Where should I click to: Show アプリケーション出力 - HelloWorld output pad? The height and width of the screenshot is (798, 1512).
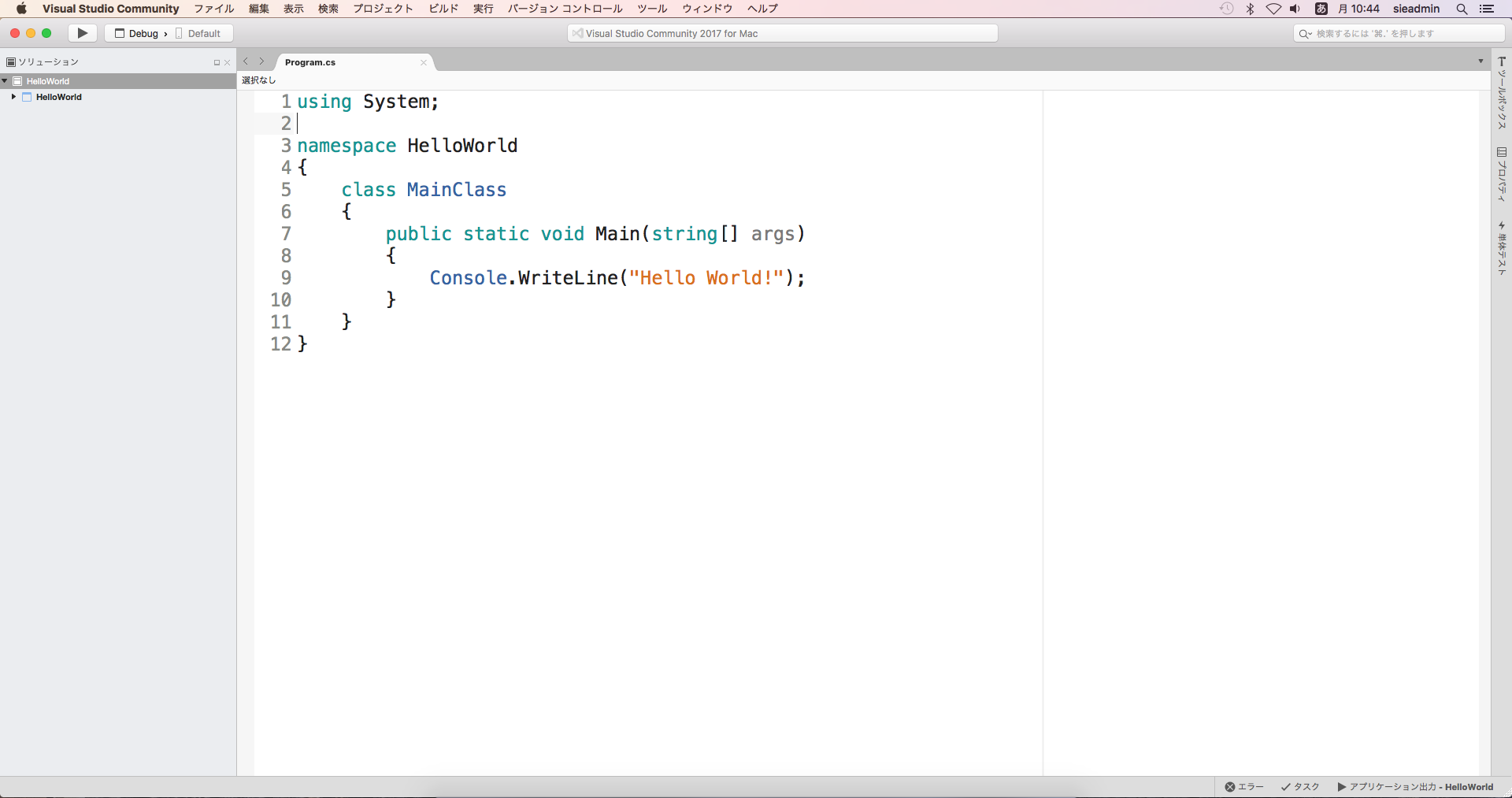(x=1415, y=787)
